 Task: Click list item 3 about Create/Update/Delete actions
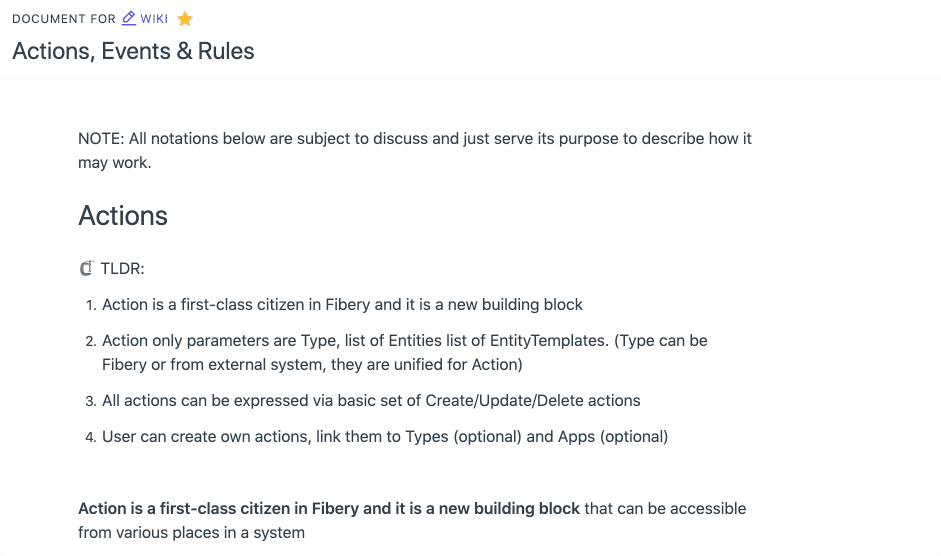pyautogui.click(x=371, y=400)
